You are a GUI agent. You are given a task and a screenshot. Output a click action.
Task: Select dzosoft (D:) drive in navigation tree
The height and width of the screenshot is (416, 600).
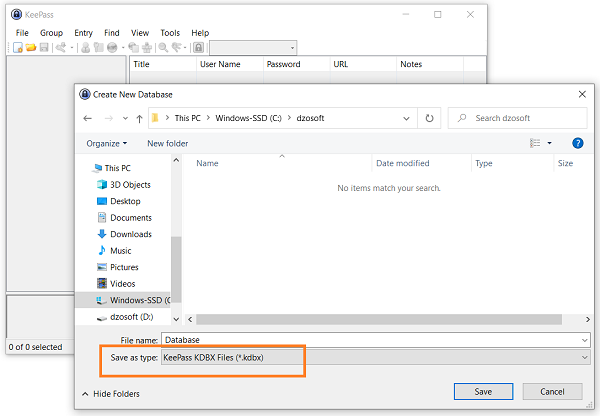[125, 317]
